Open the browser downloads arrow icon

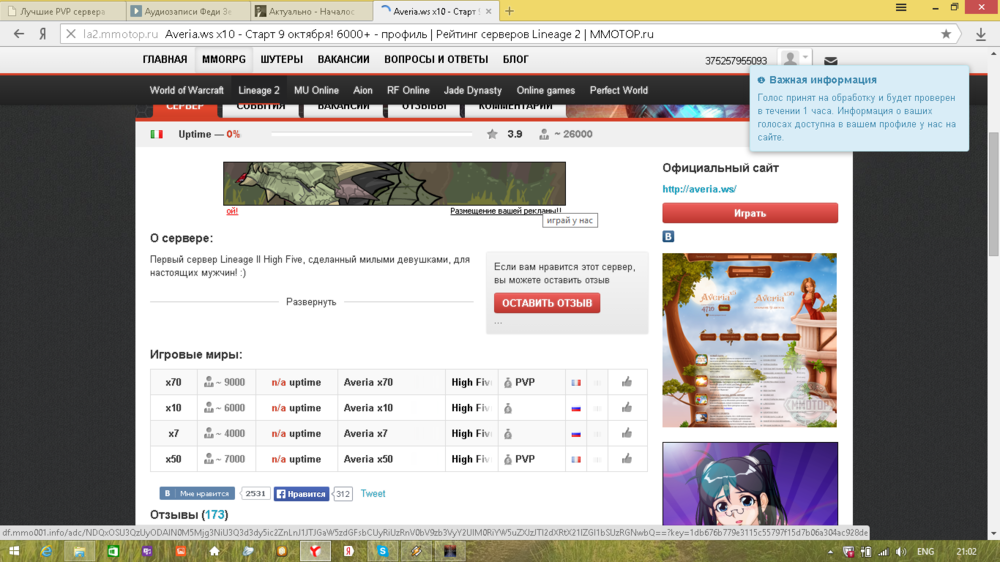tap(980, 34)
